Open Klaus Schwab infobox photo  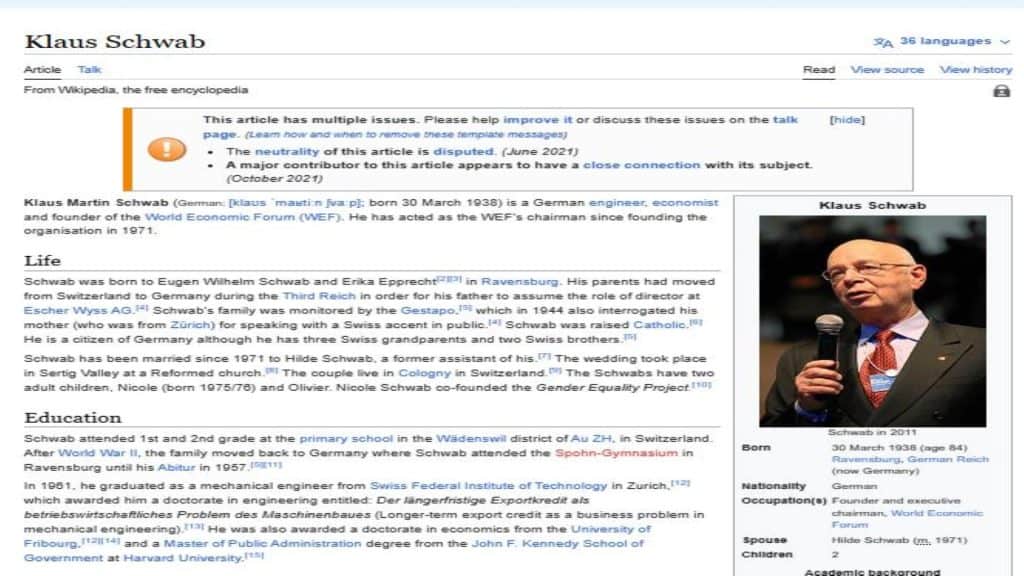pos(872,320)
